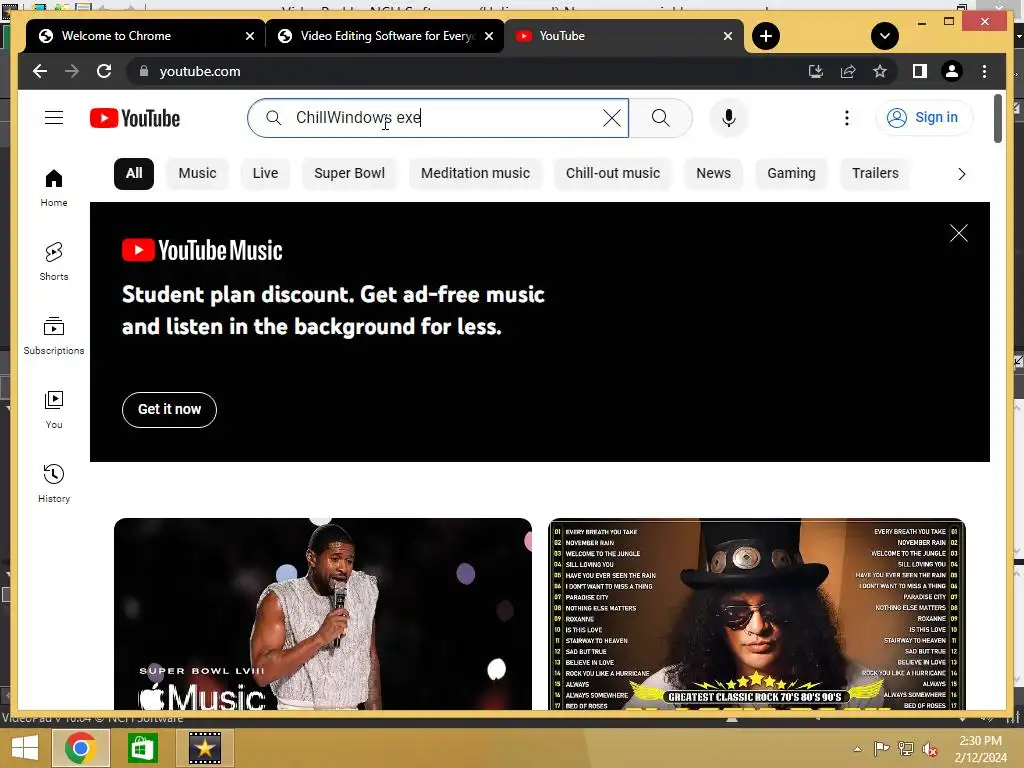Share this page icon
1024x768 pixels.
(848, 71)
